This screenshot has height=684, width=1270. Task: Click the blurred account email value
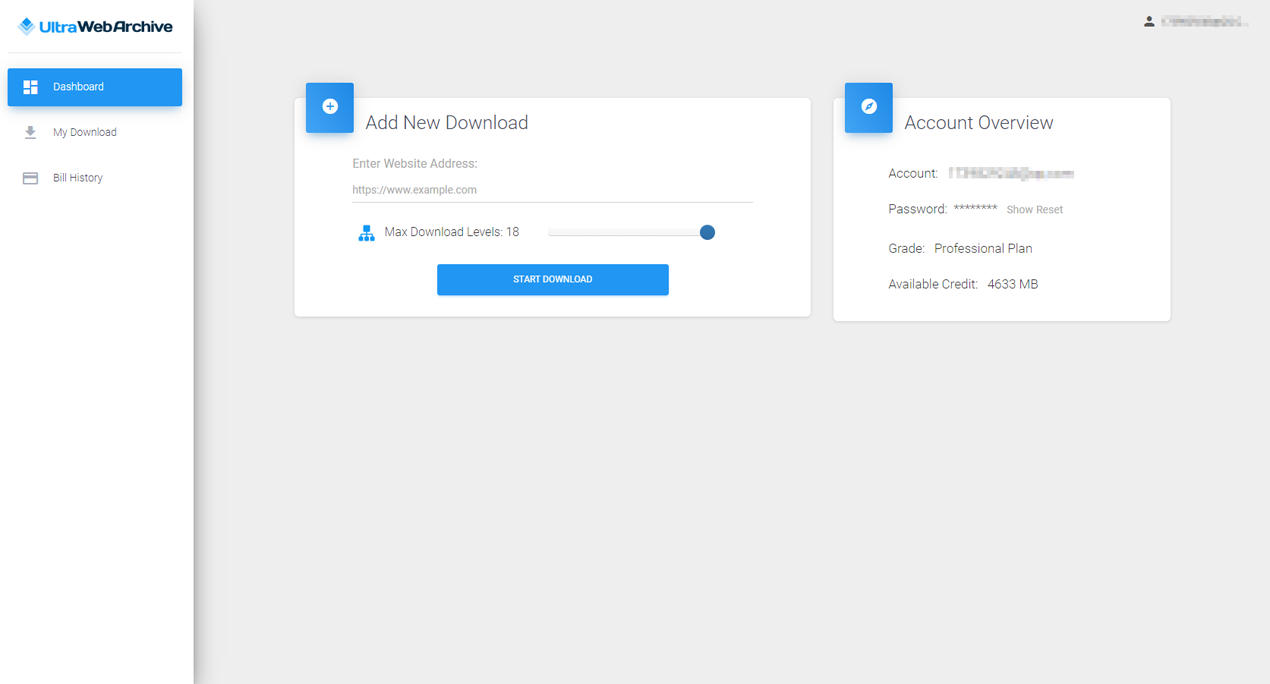point(1011,174)
